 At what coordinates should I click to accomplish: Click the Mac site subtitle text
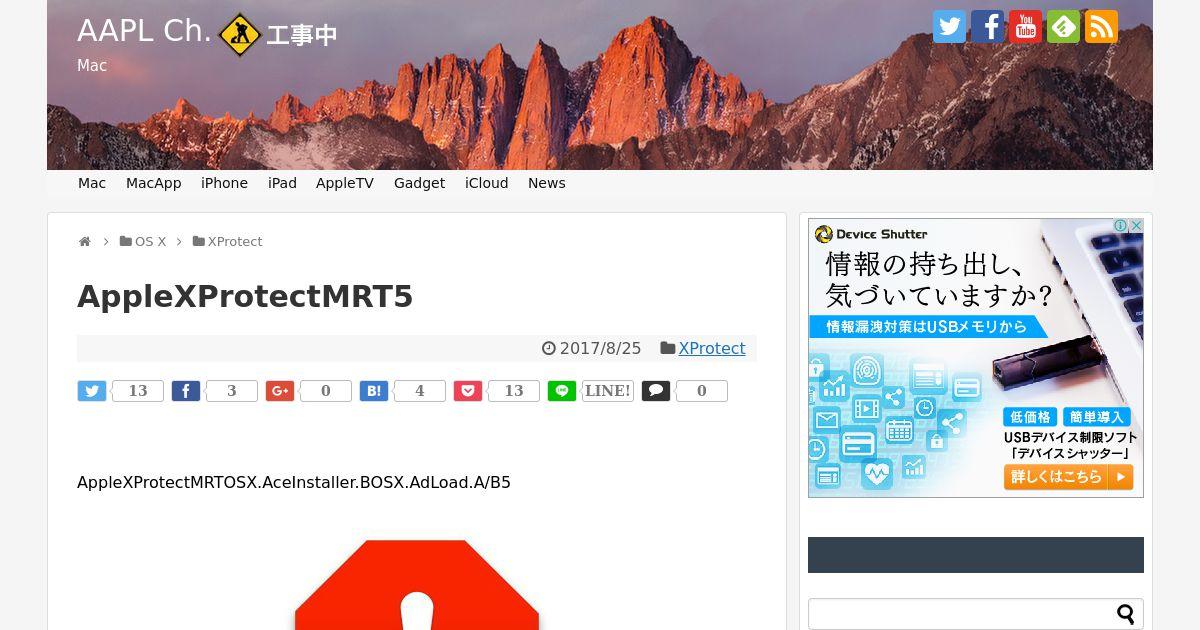tap(92, 66)
